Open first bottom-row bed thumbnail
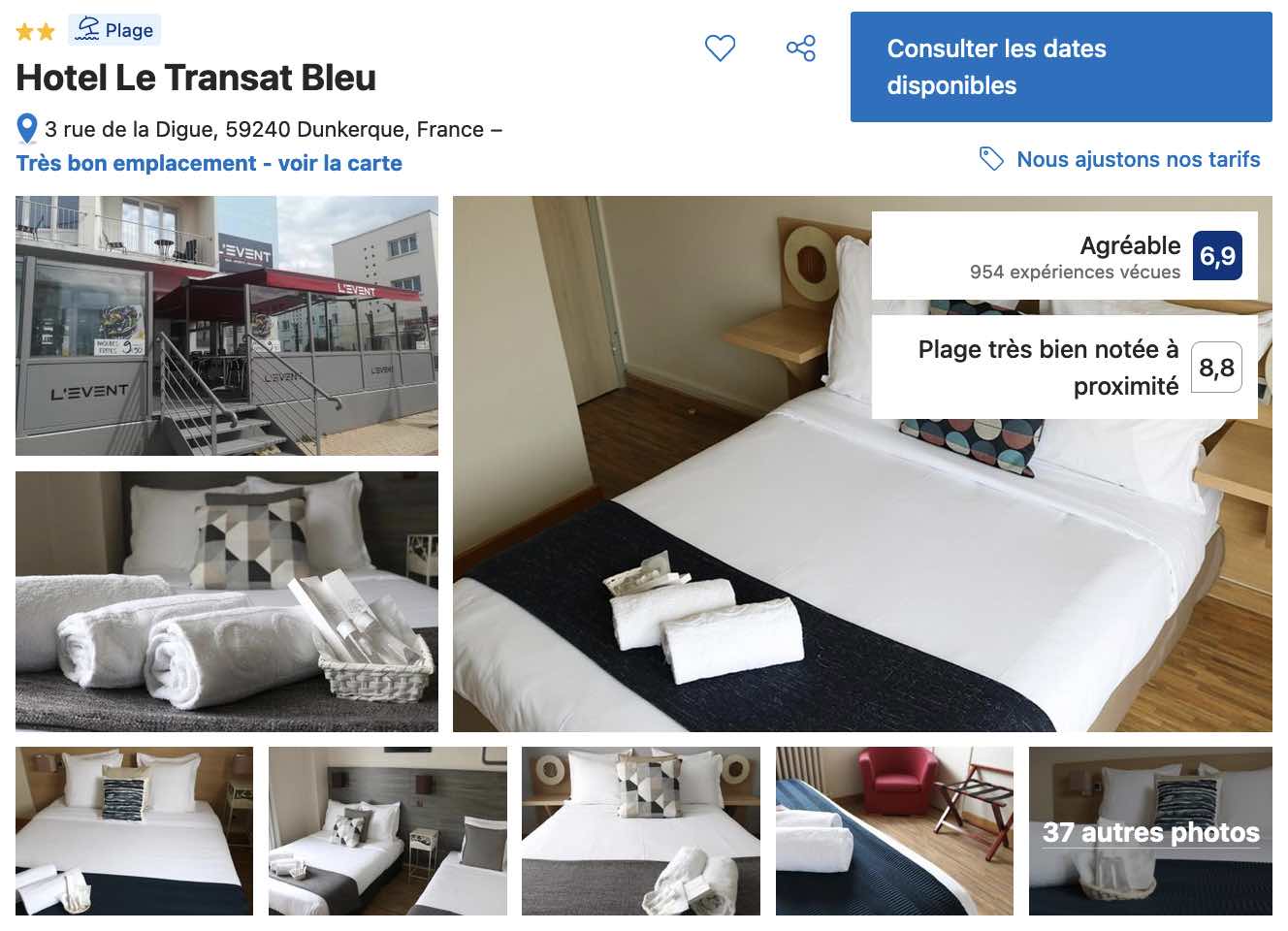 click(134, 831)
